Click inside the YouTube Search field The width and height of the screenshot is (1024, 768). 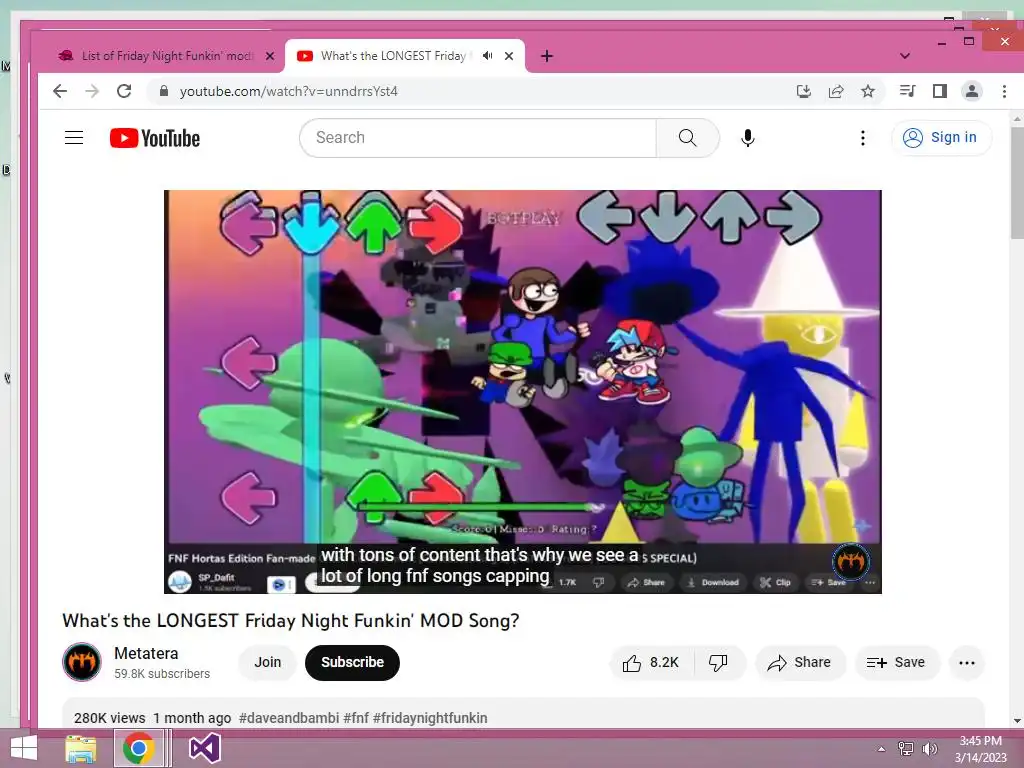point(478,138)
